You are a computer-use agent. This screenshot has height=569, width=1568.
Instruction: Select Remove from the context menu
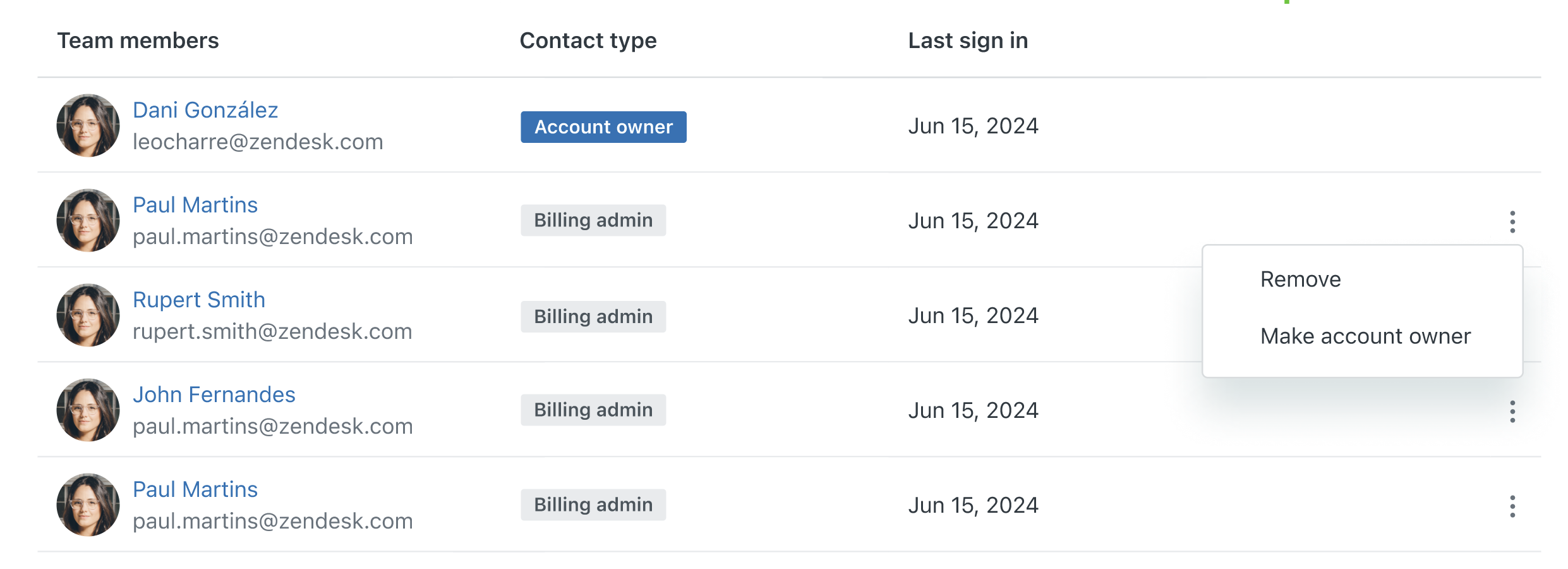click(1300, 279)
